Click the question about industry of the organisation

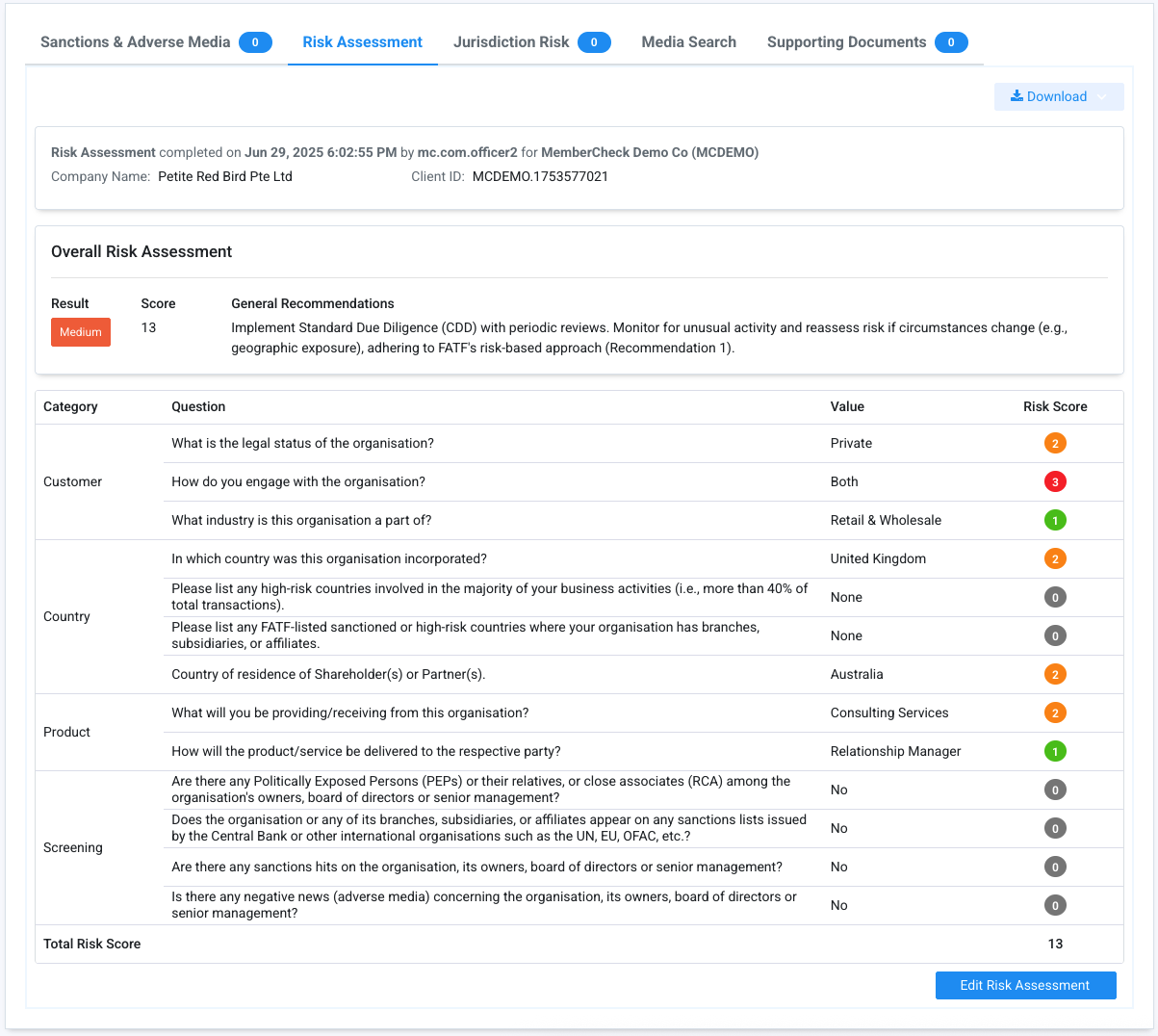click(301, 520)
